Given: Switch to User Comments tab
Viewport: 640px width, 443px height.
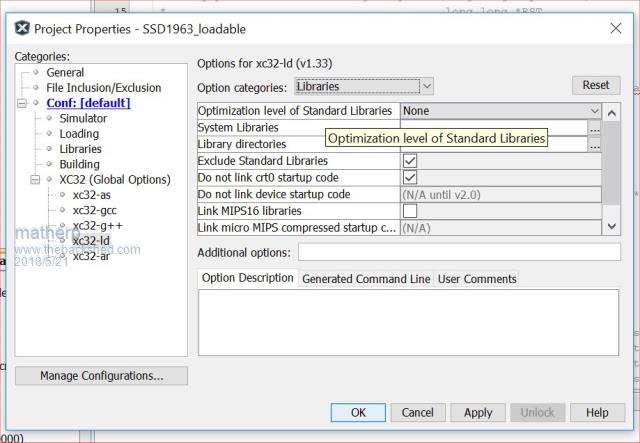Looking at the screenshot, I should tap(477, 279).
